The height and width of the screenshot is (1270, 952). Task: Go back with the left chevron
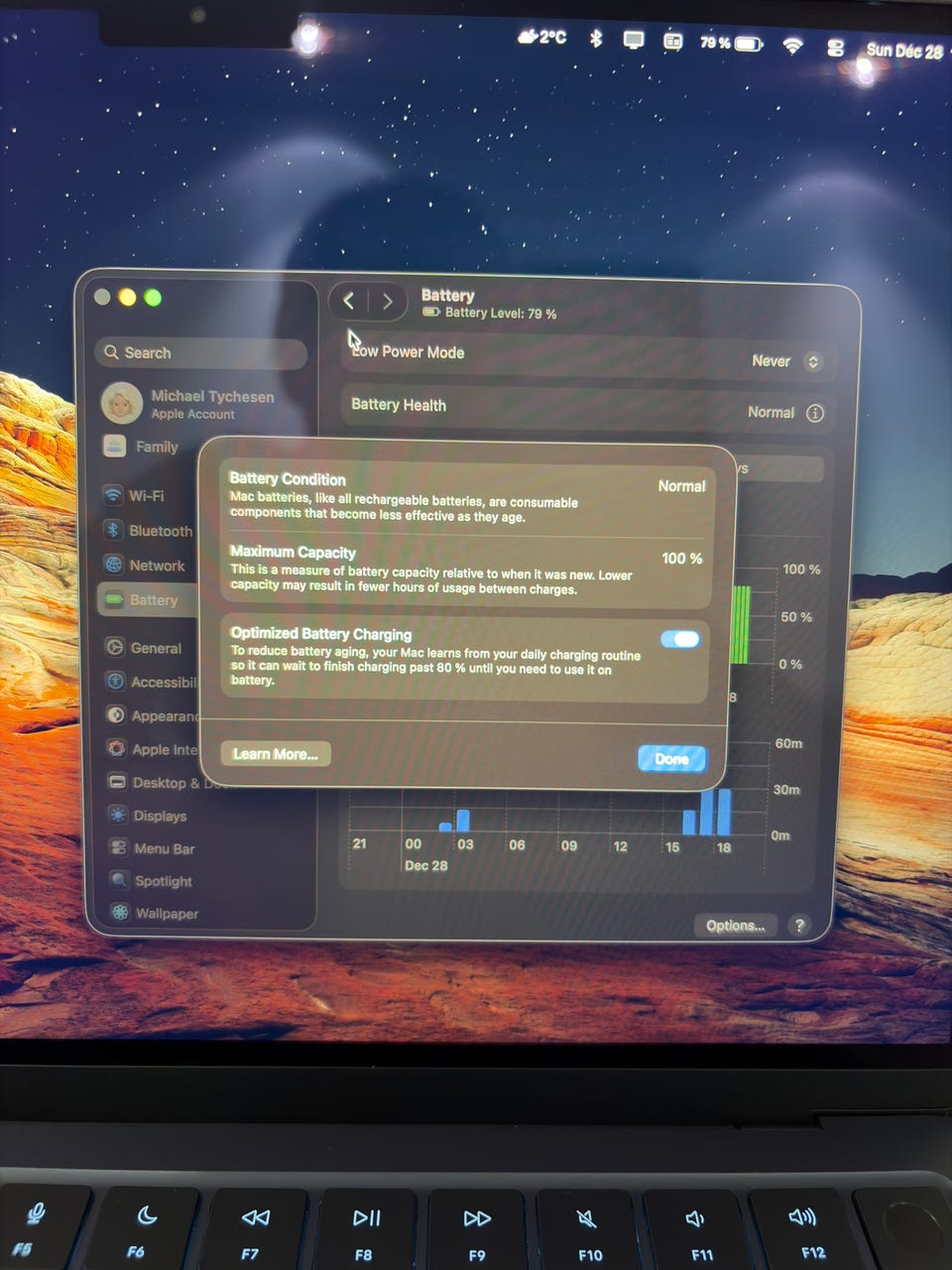[x=349, y=301]
